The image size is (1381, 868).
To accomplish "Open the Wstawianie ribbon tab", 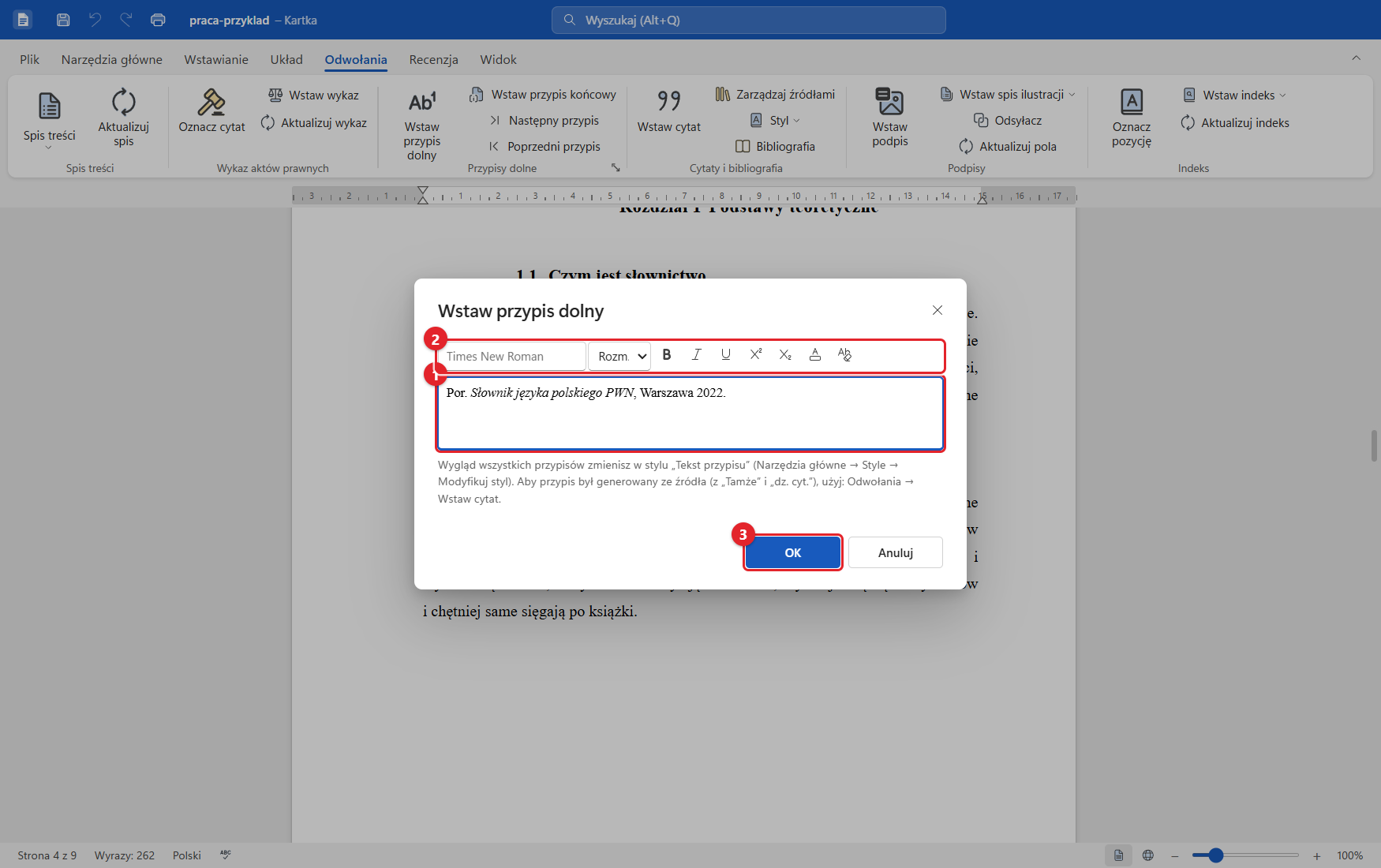I will tap(216, 59).
